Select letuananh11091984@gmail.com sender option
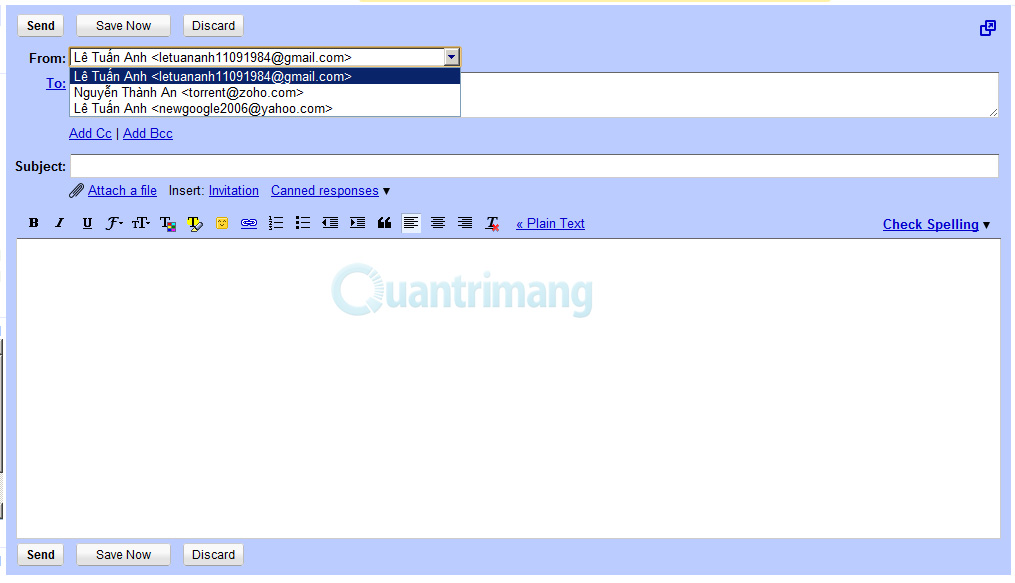This screenshot has width=1015, height=583. (265, 76)
